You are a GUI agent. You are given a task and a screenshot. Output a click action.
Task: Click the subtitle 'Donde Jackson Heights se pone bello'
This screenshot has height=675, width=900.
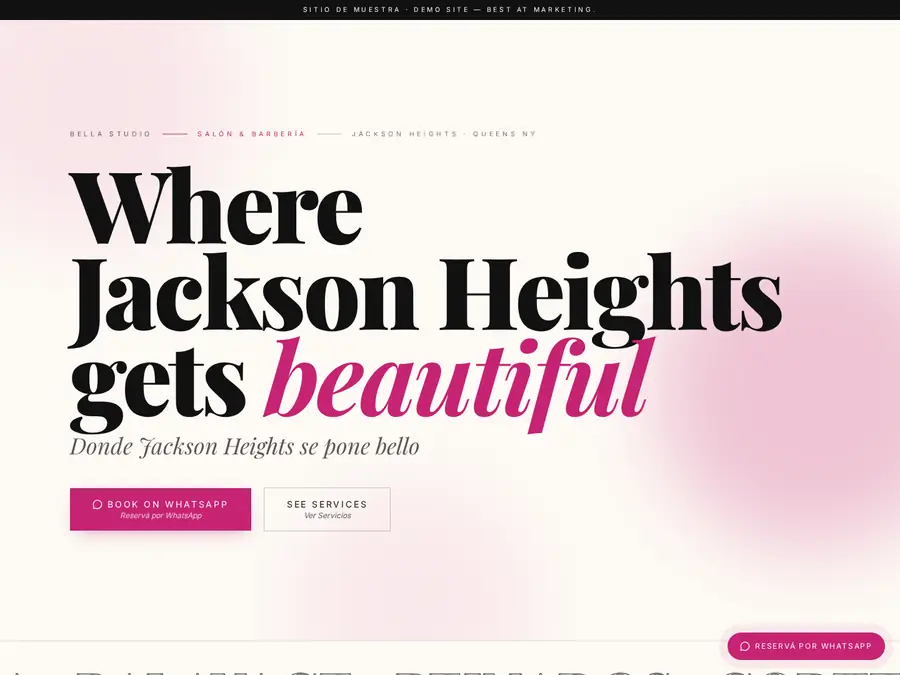245,447
